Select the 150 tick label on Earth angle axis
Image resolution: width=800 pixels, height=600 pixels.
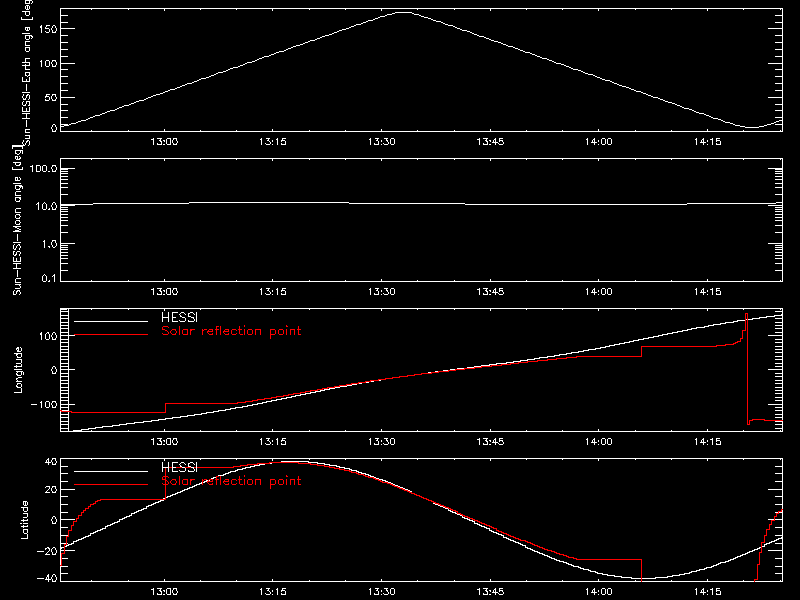point(48,29)
